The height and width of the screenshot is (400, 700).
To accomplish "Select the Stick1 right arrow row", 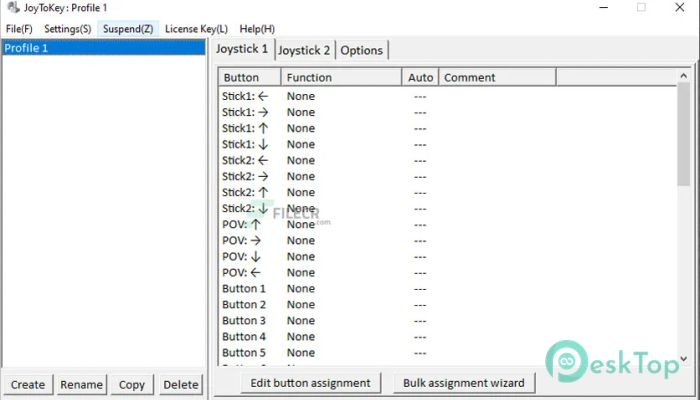I will [x=448, y=112].
